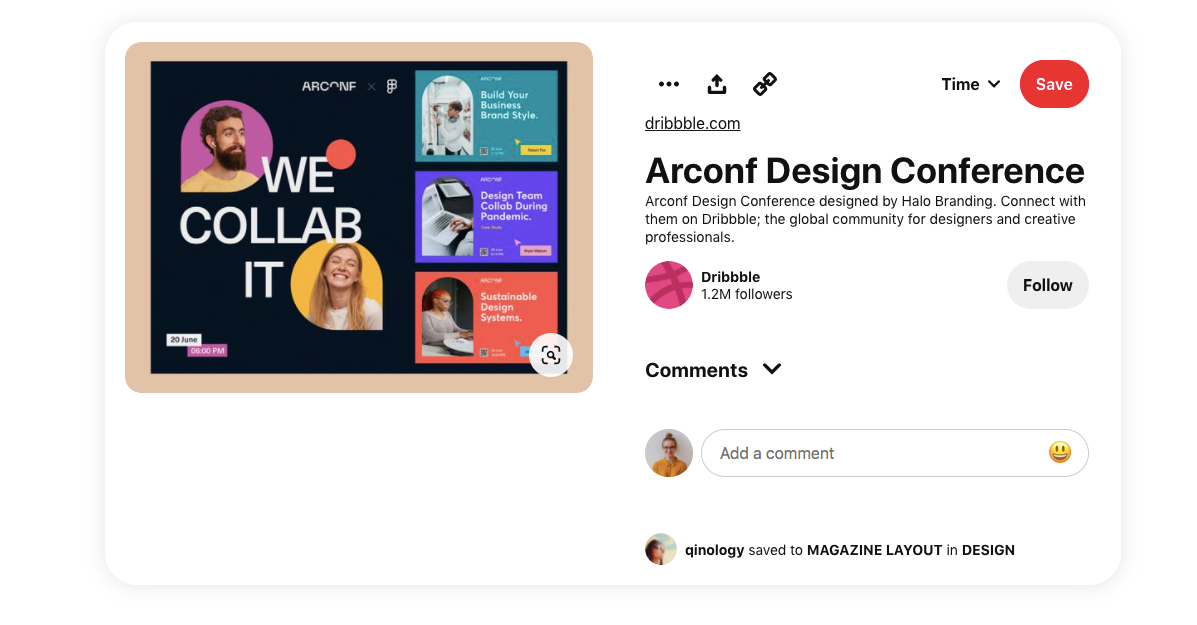Expand the dropdown arrow next to Time
The image size is (1197, 625).
click(x=995, y=84)
